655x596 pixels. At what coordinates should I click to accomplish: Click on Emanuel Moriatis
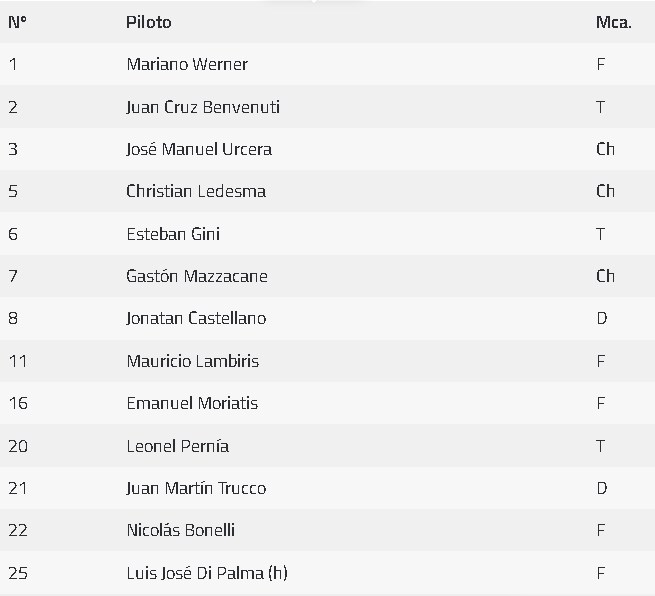pyautogui.click(x=192, y=403)
